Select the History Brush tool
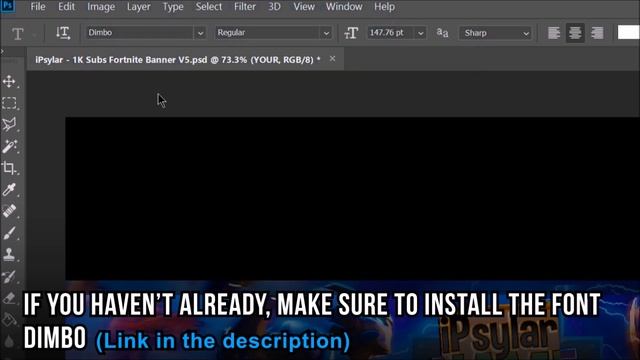The image size is (640, 360). 9,276
